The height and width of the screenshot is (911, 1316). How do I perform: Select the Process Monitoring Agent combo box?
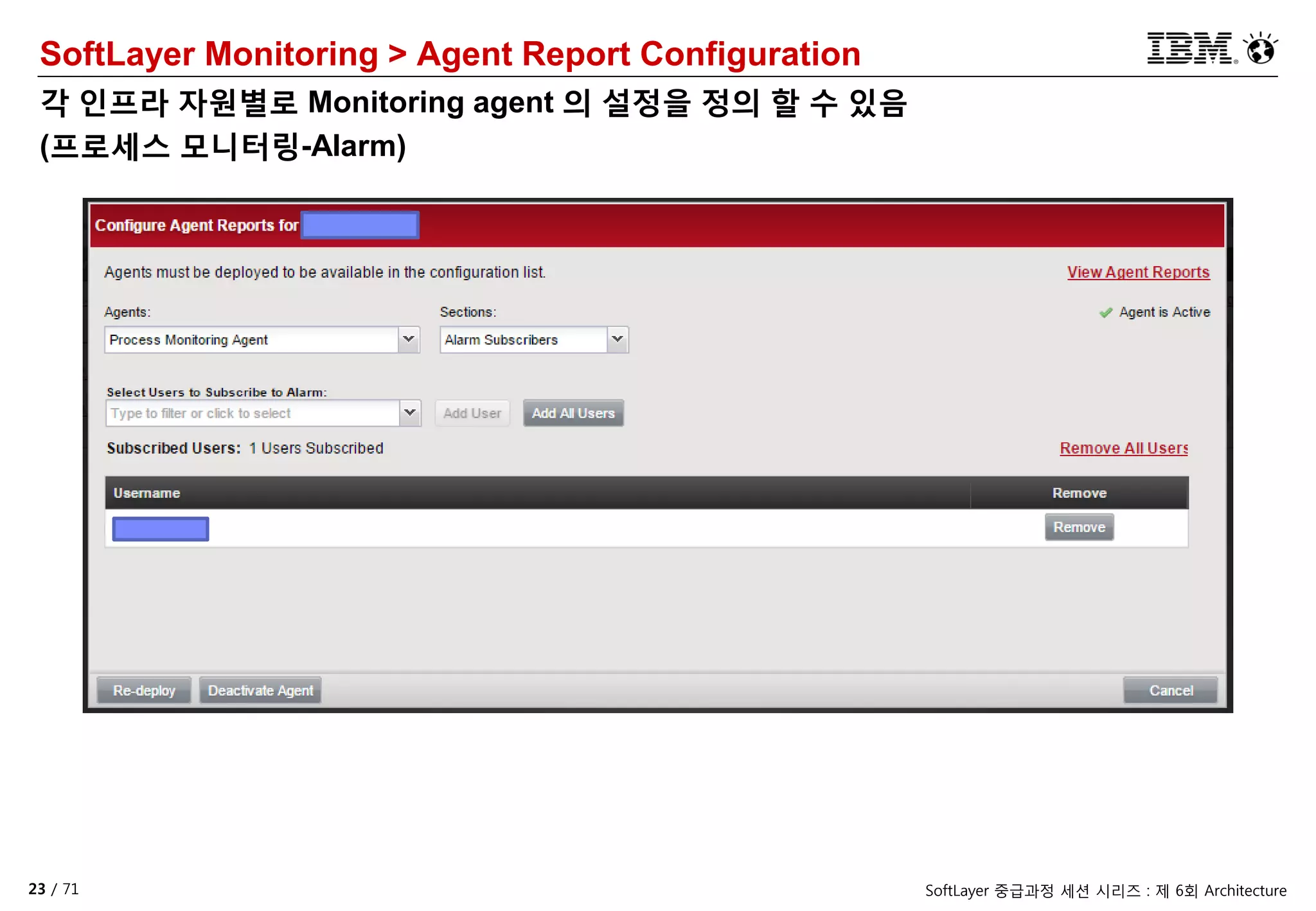coord(262,339)
